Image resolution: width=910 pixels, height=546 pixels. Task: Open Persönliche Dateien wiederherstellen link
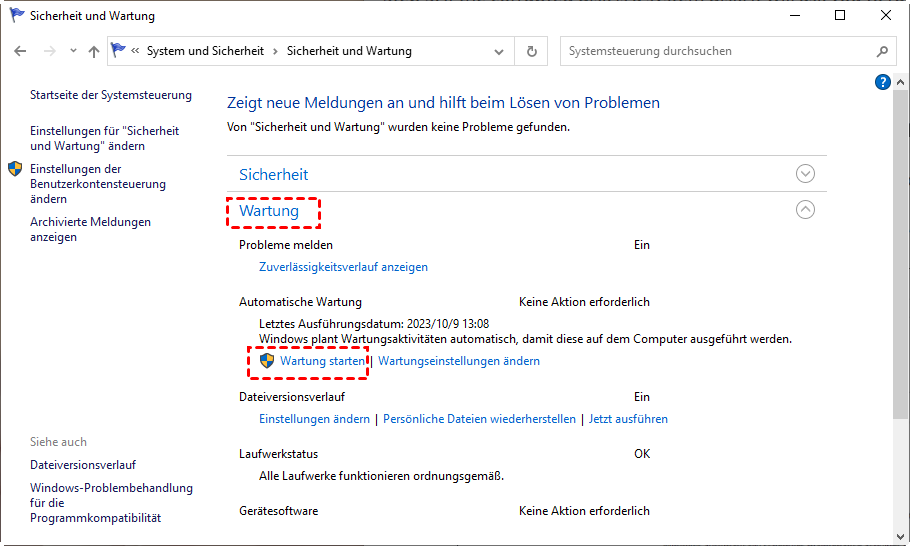click(479, 419)
